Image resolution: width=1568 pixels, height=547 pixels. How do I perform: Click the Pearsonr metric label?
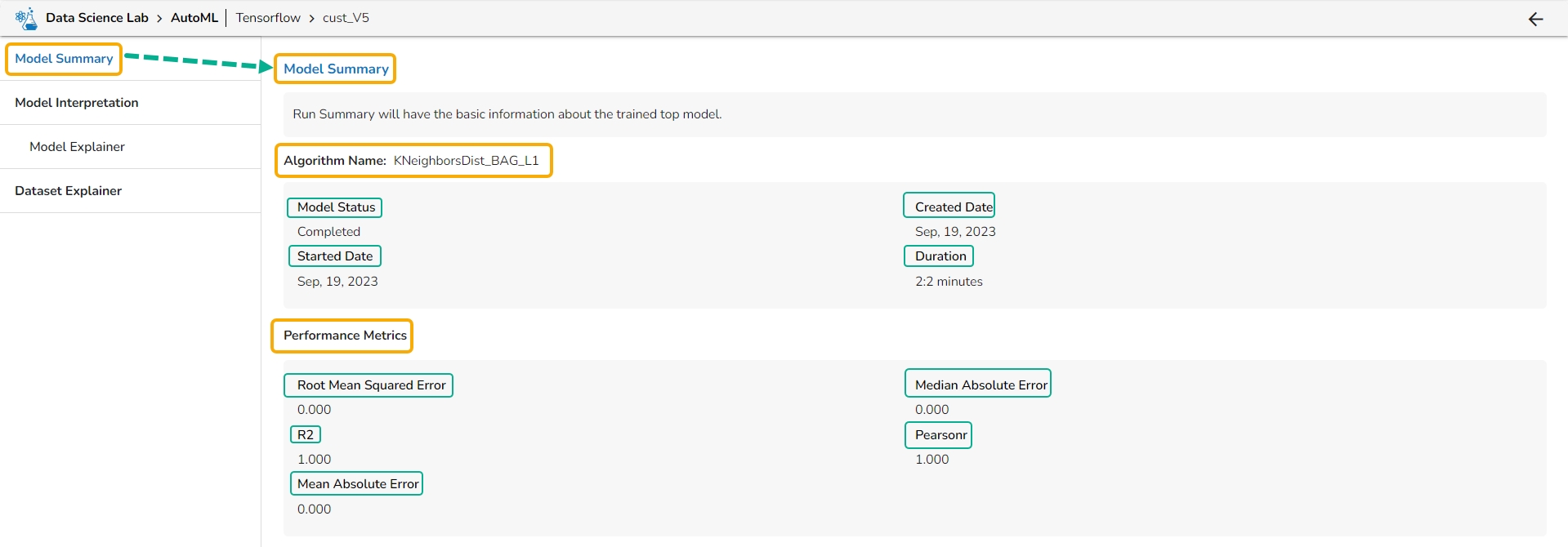point(940,435)
